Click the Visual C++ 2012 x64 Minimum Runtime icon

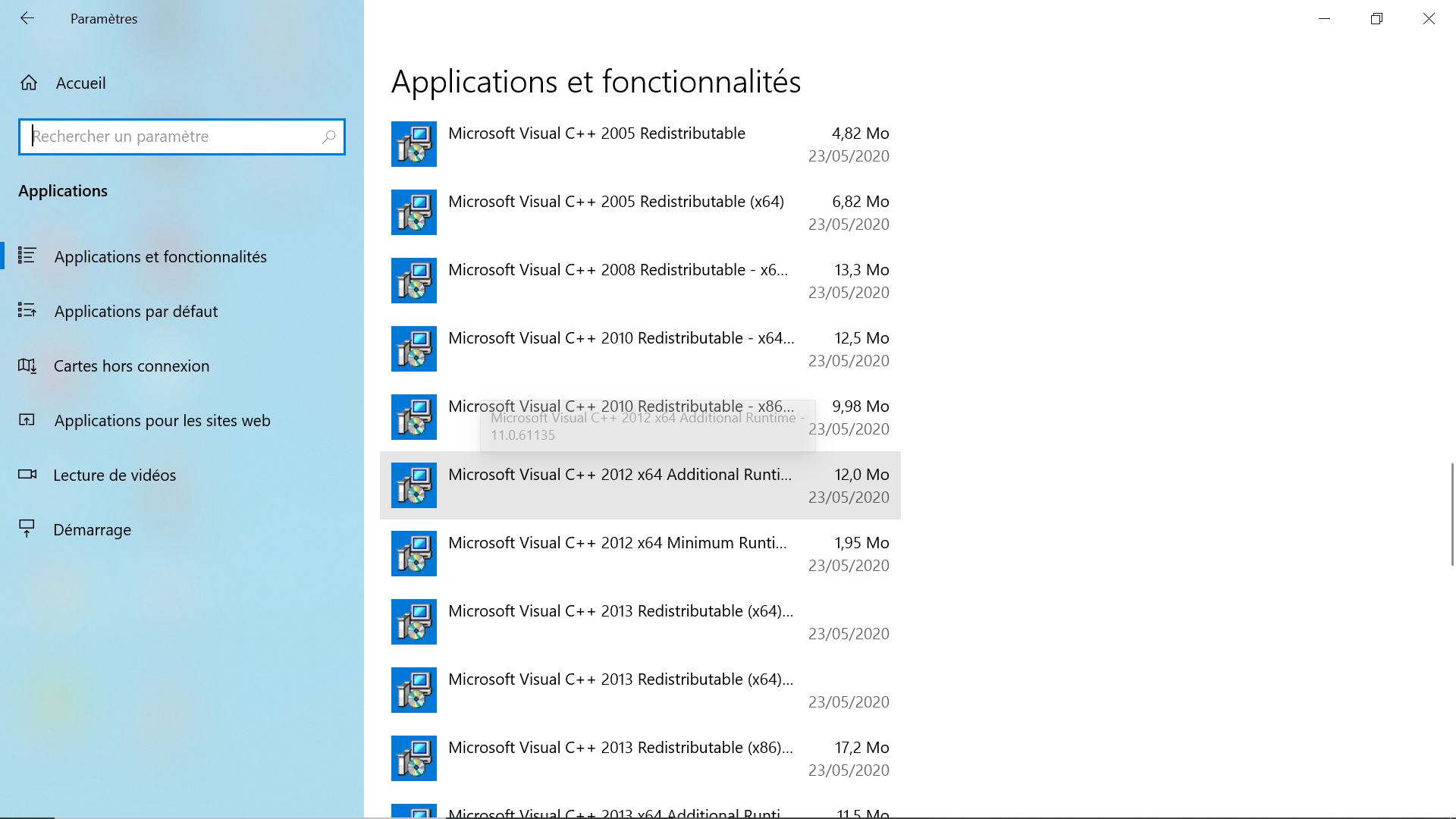tap(414, 554)
